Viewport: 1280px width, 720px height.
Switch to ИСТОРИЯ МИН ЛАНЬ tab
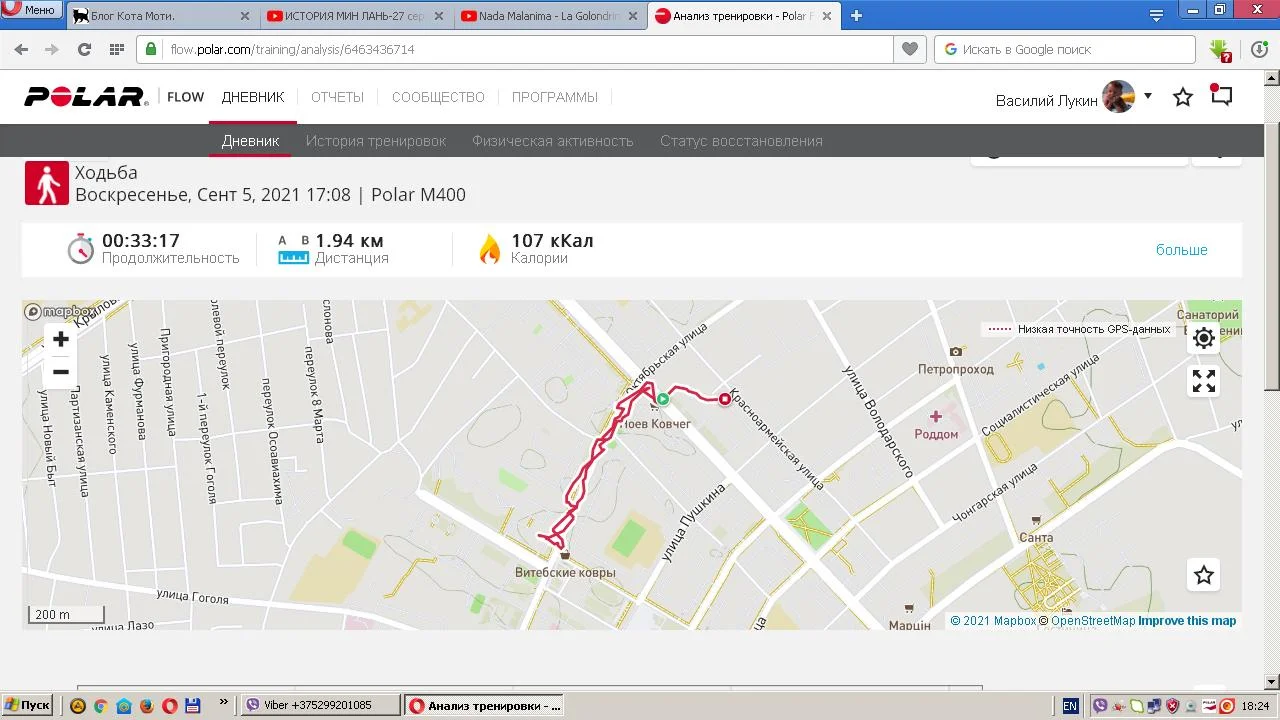click(355, 16)
